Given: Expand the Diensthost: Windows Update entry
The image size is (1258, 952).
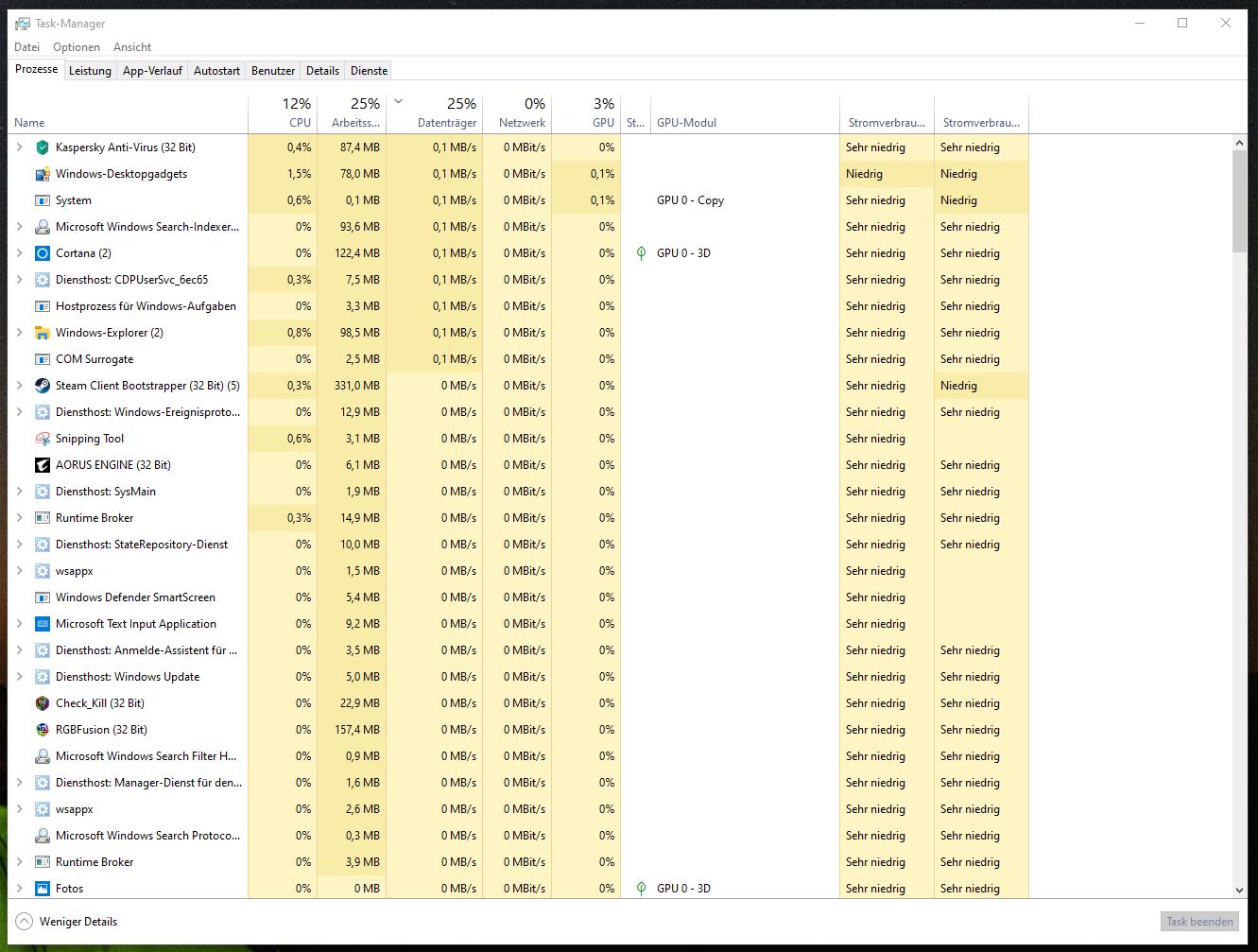Looking at the screenshot, I should coord(19,677).
